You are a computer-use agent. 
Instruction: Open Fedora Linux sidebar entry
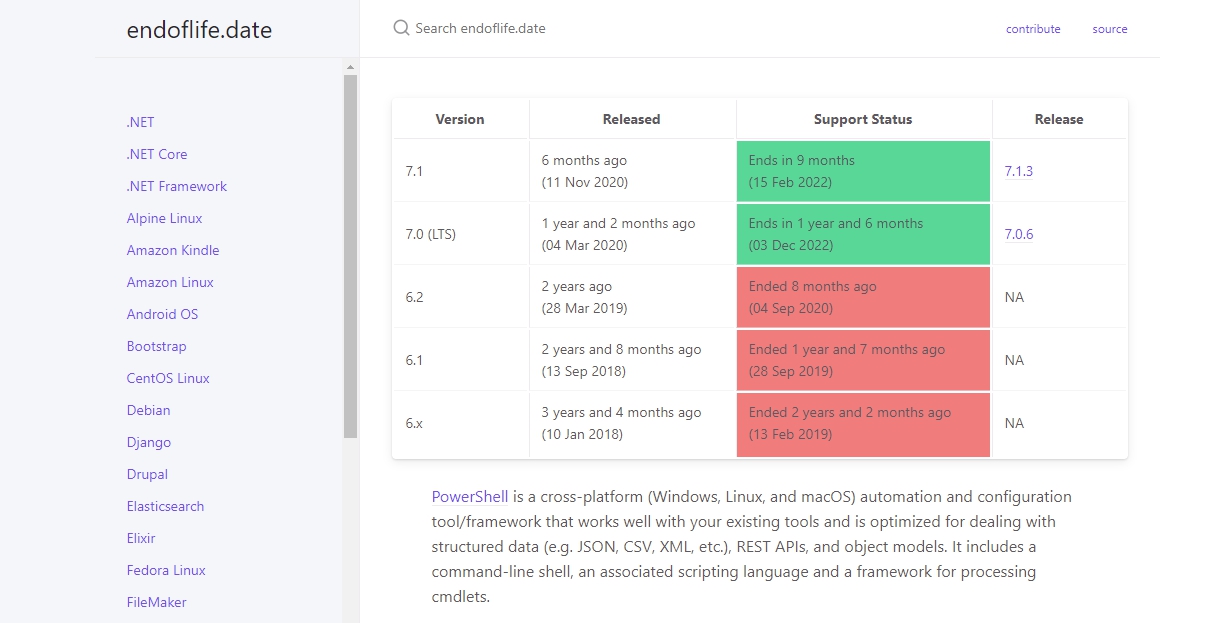[x=166, y=570]
